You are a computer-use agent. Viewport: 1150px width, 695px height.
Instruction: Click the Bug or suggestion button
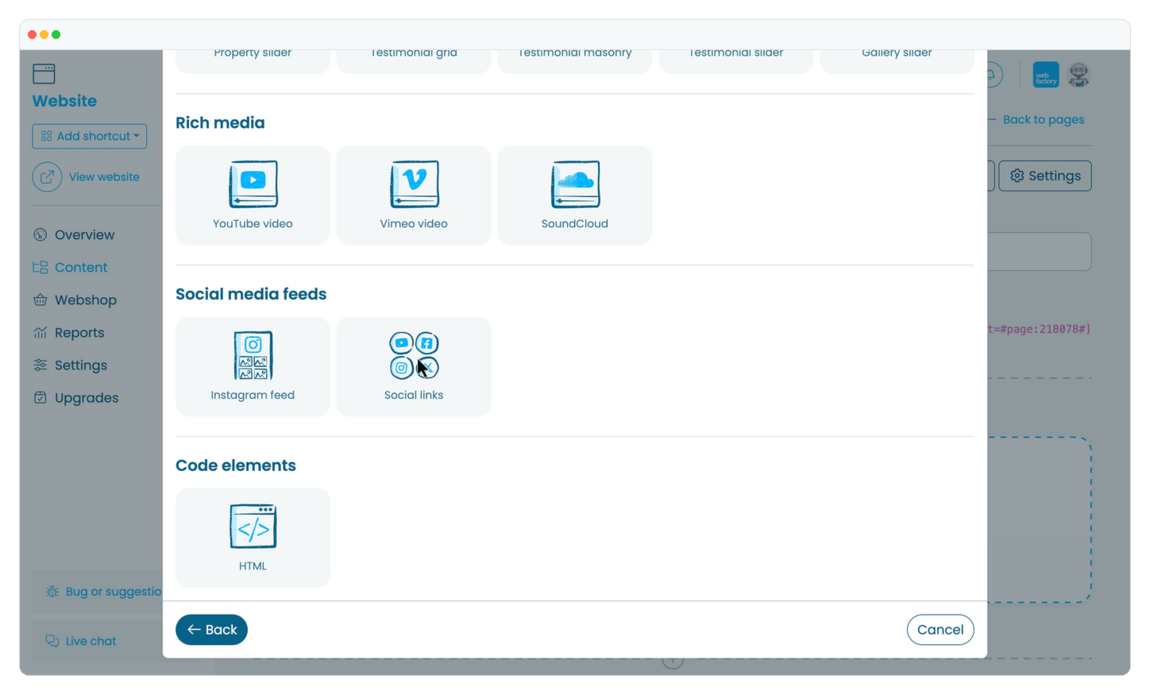tap(98, 592)
